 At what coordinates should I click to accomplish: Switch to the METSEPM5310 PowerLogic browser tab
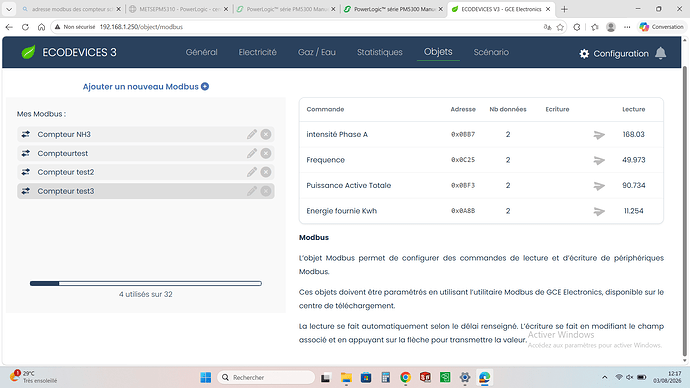178,9
